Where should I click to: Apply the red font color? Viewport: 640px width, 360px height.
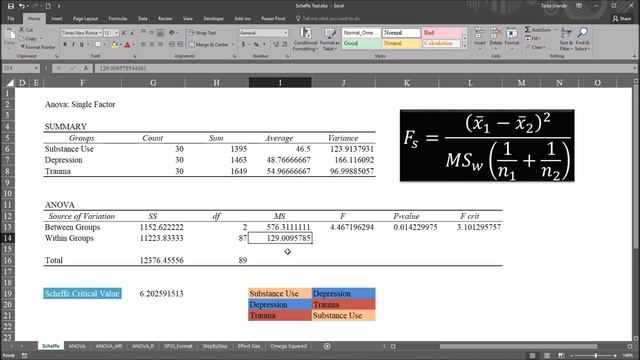click(127, 44)
